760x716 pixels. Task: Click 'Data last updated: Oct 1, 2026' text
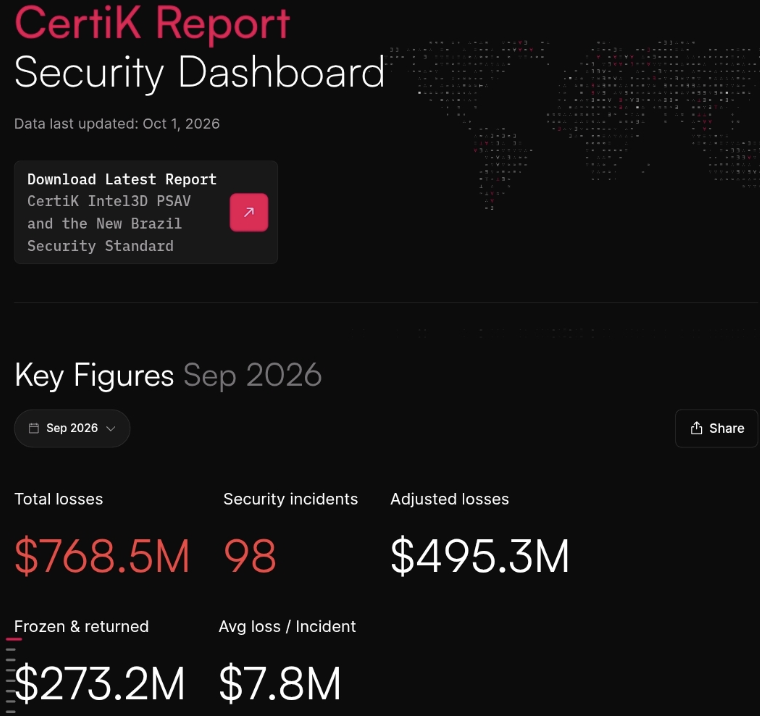tap(117, 124)
